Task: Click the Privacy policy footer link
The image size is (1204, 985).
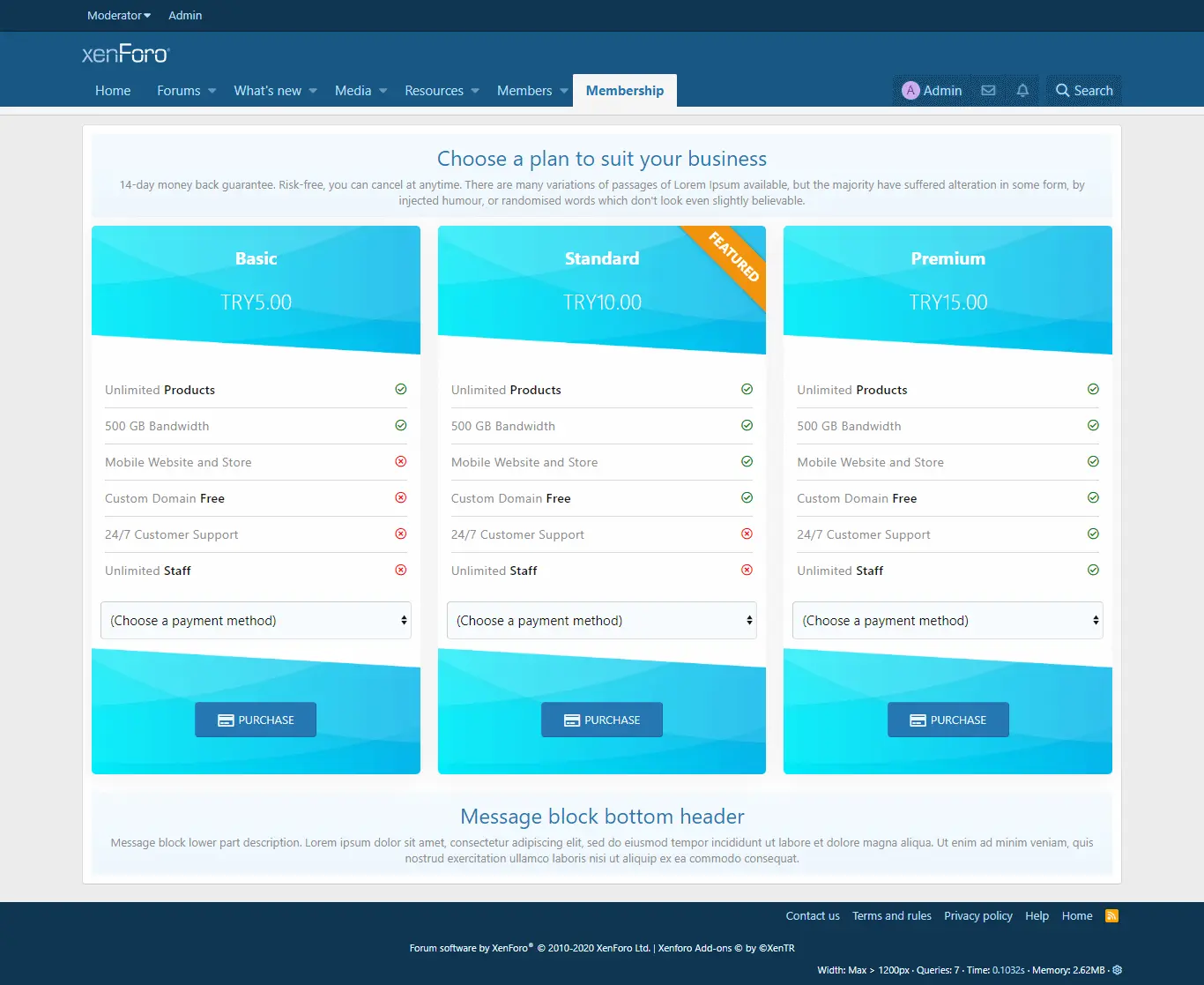Action: point(977,916)
